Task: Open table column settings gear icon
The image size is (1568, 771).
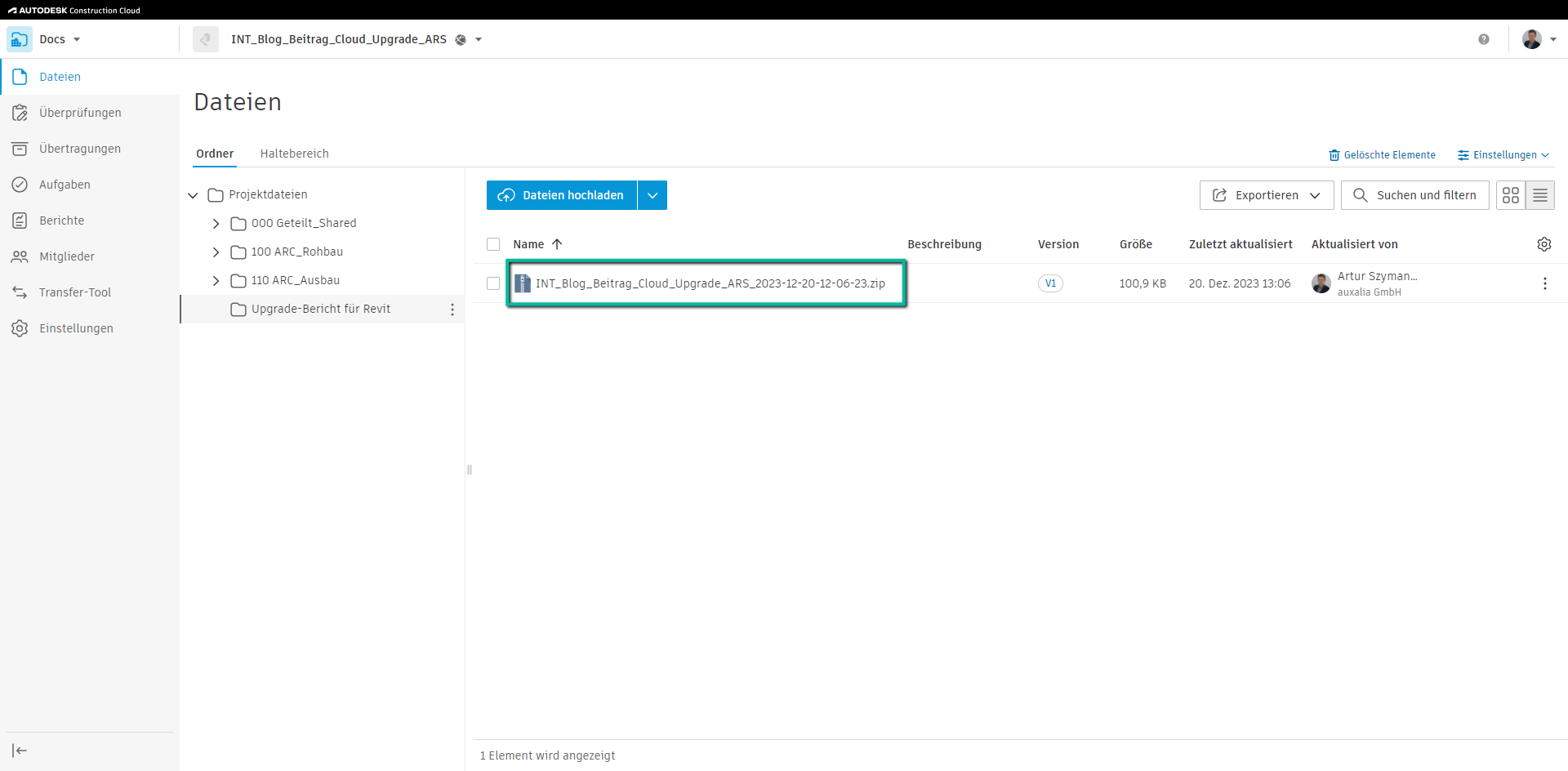Action: click(x=1543, y=244)
